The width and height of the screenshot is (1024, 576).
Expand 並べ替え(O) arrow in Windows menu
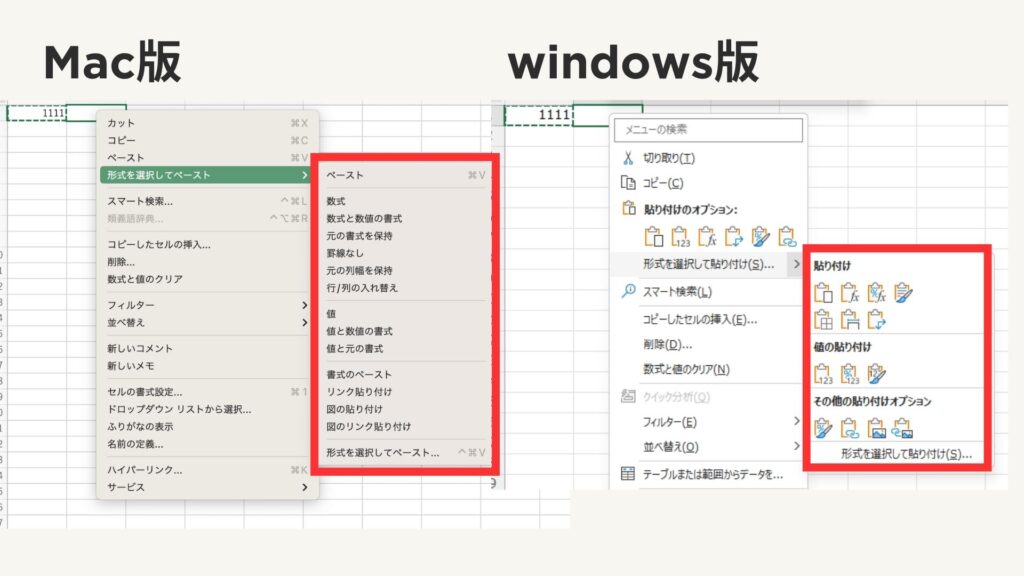(796, 446)
